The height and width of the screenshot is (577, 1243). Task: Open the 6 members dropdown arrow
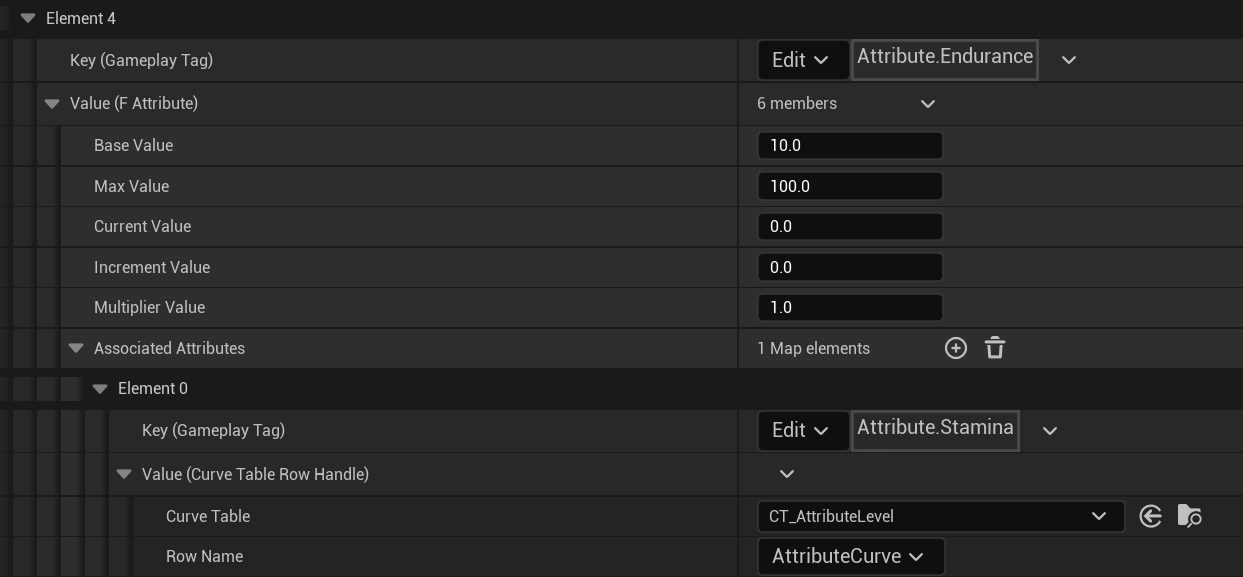click(928, 104)
